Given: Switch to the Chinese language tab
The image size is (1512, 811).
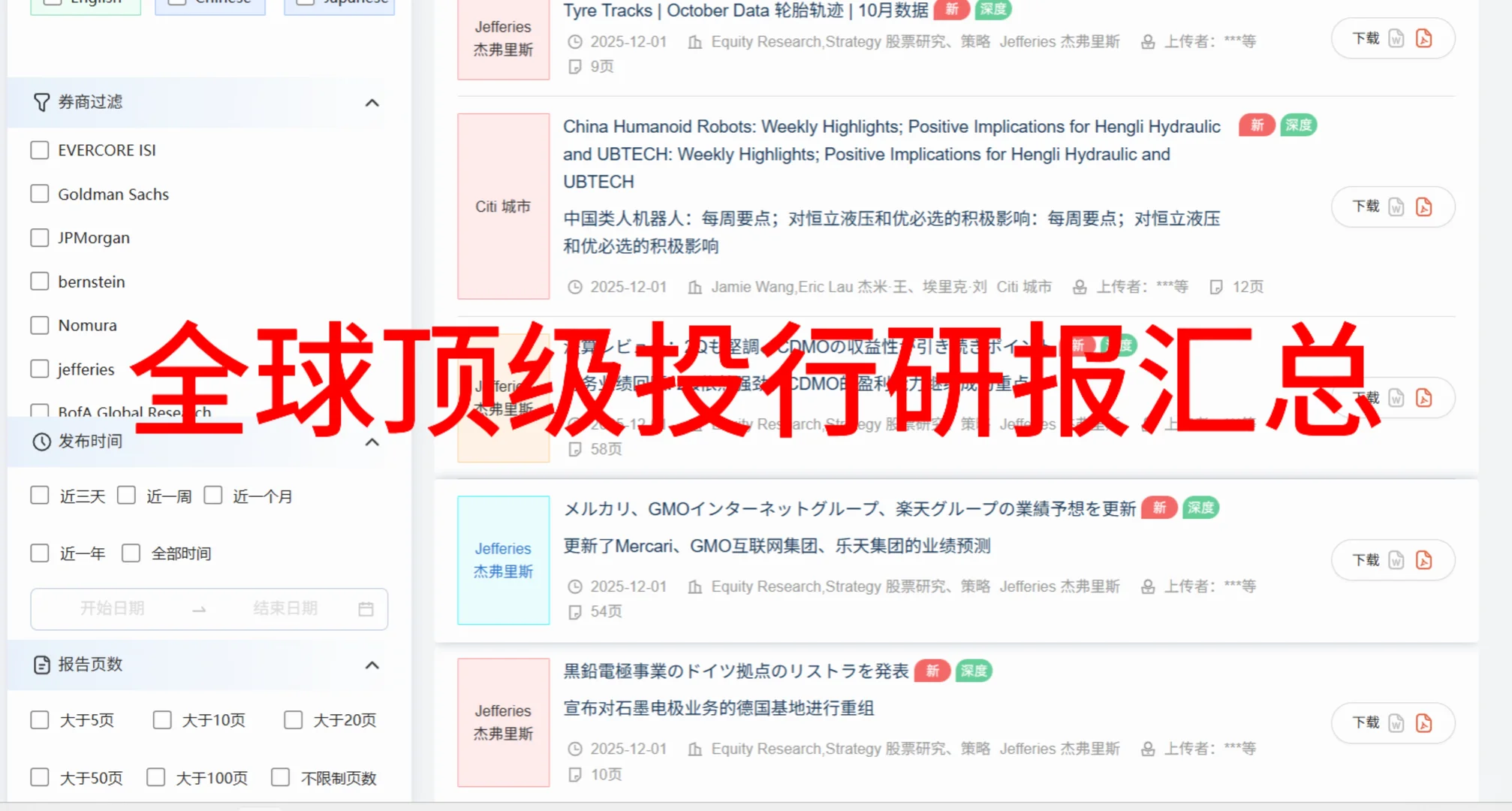Looking at the screenshot, I should pyautogui.click(x=210, y=4).
